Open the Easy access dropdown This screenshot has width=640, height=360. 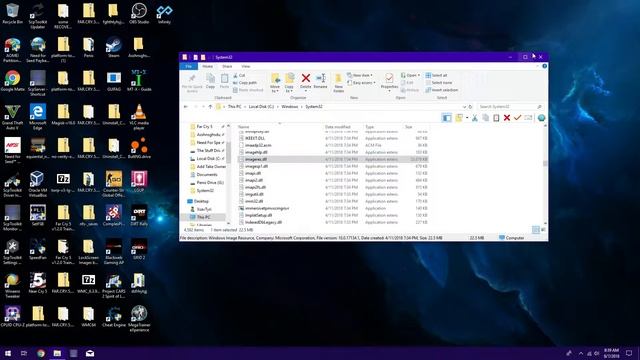(x=361, y=83)
